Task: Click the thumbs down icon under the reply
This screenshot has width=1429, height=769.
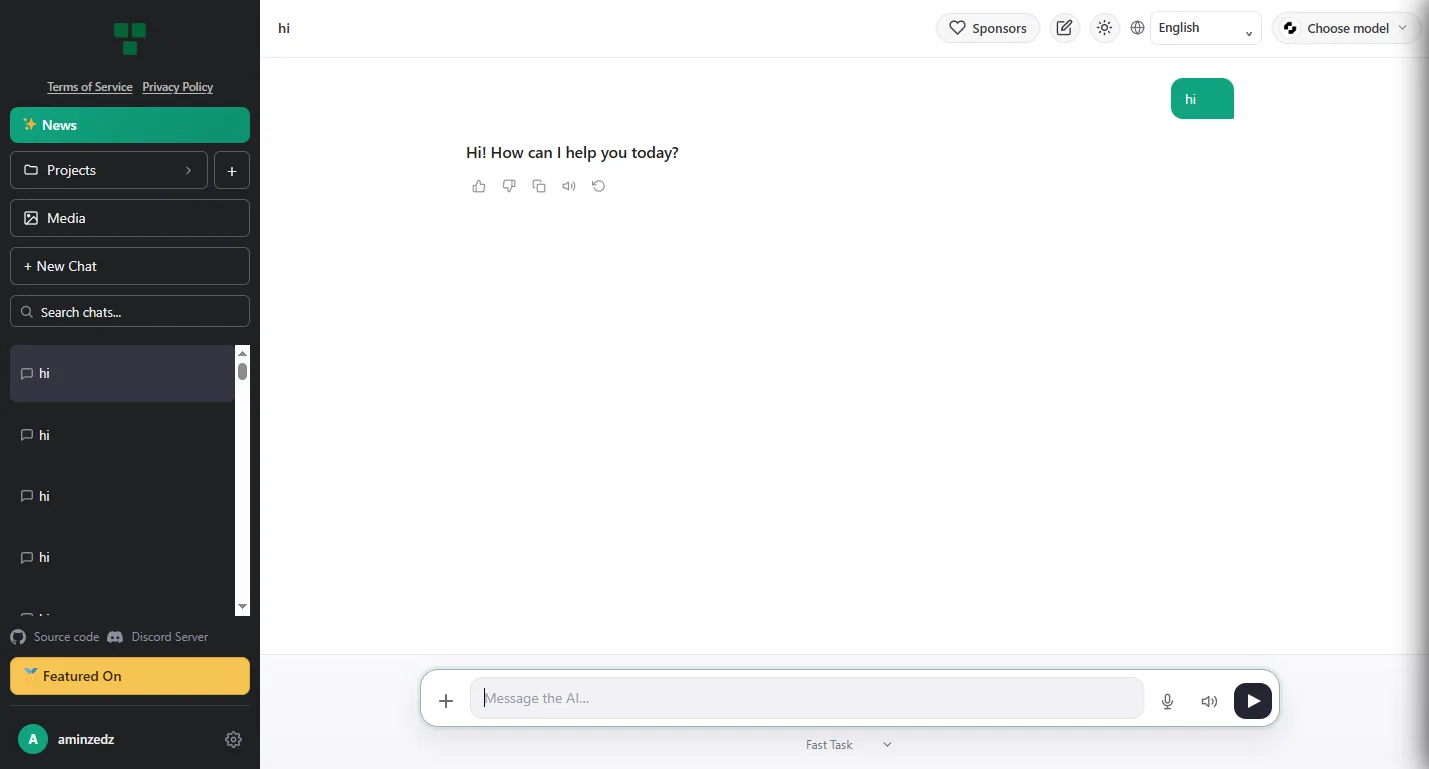Action: [509, 186]
